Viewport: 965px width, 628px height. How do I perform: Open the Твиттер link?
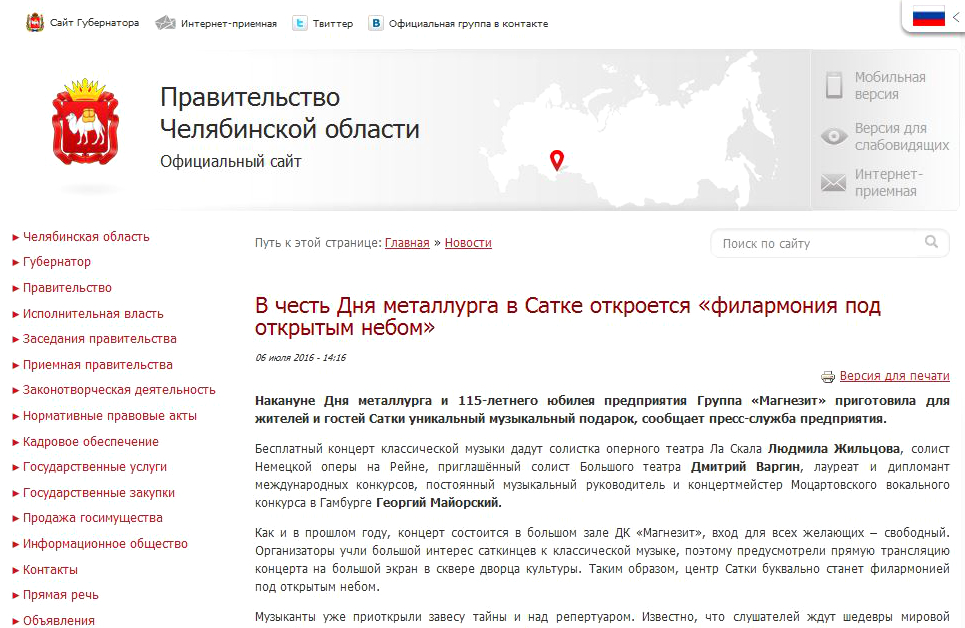coord(332,23)
